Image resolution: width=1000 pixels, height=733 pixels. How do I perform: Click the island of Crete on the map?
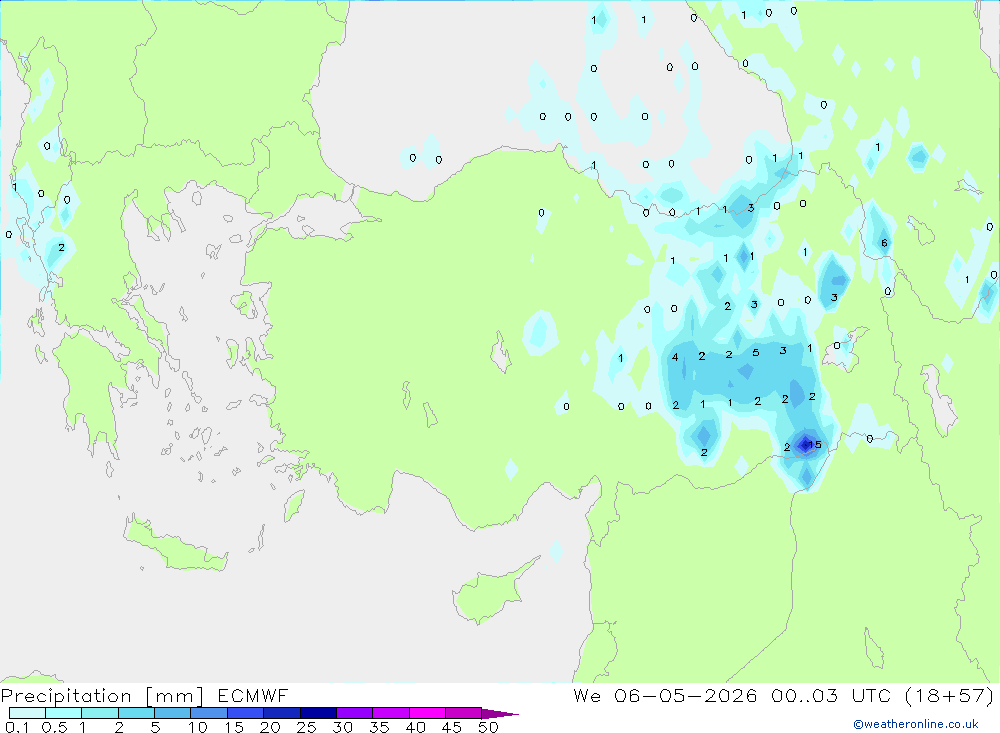(x=177, y=544)
